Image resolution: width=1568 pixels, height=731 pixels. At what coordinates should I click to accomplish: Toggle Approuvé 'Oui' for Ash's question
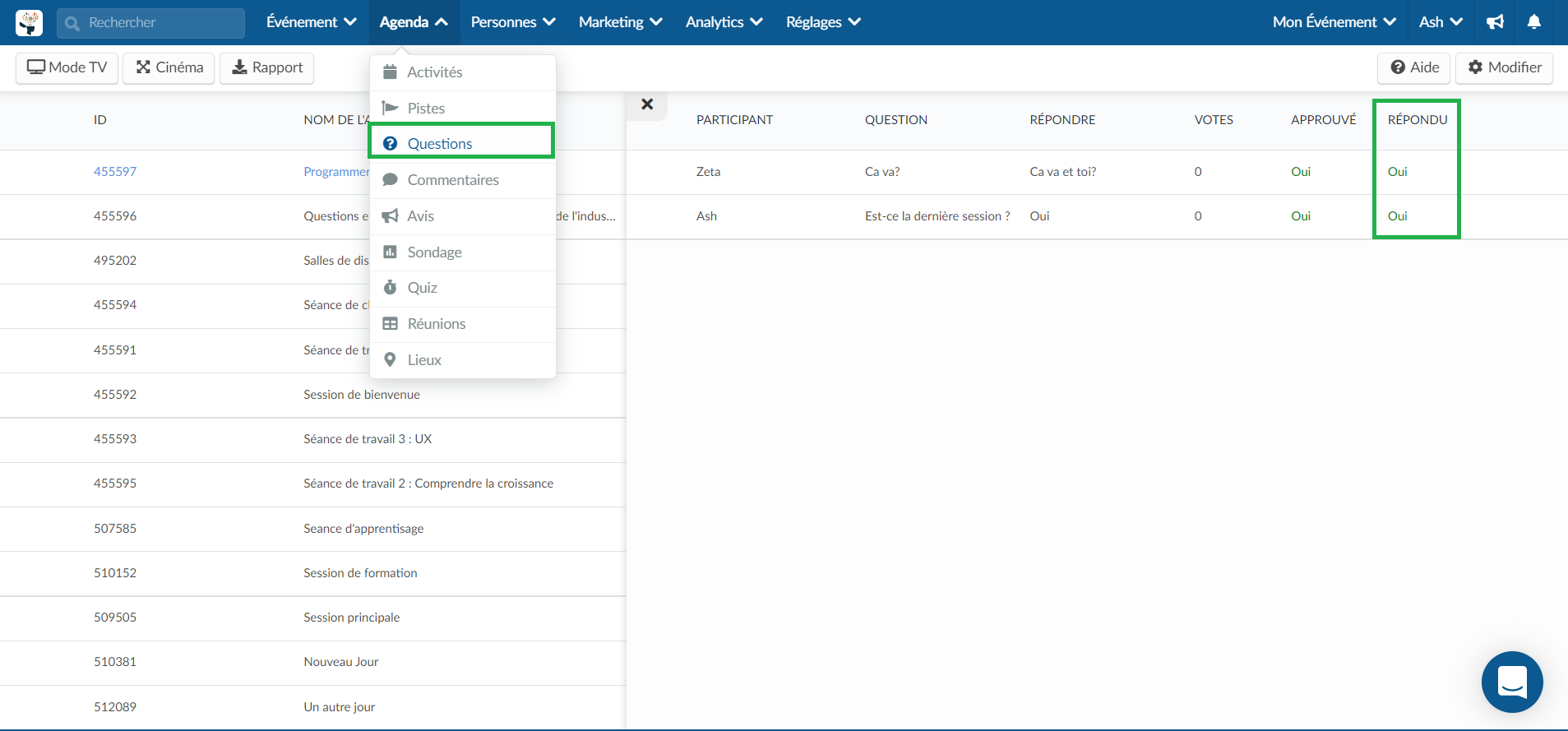click(1301, 216)
